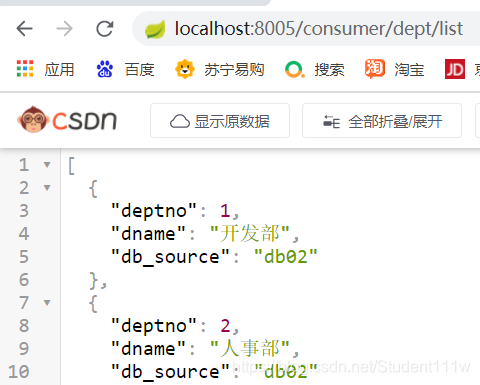
Task: Click line number 5 in the gutter
Action: [x=24, y=257]
